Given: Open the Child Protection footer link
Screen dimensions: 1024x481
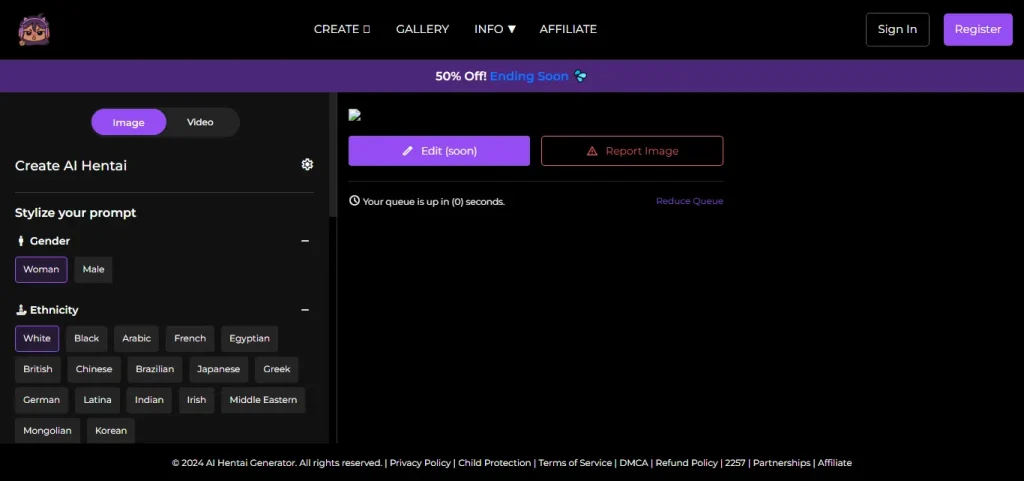Looking at the screenshot, I should tap(494, 463).
